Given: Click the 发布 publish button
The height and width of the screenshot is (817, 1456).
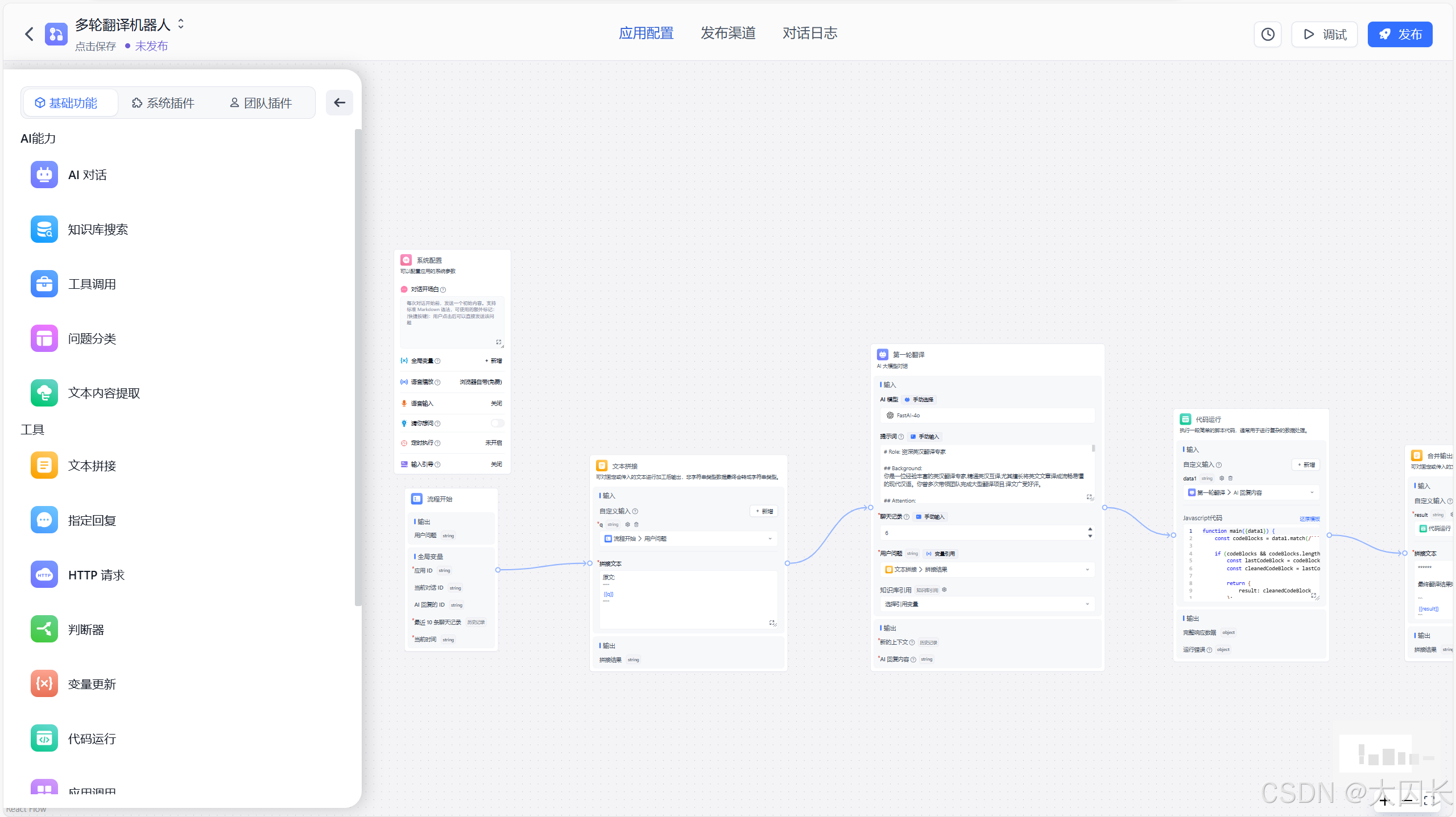Looking at the screenshot, I should (1400, 34).
